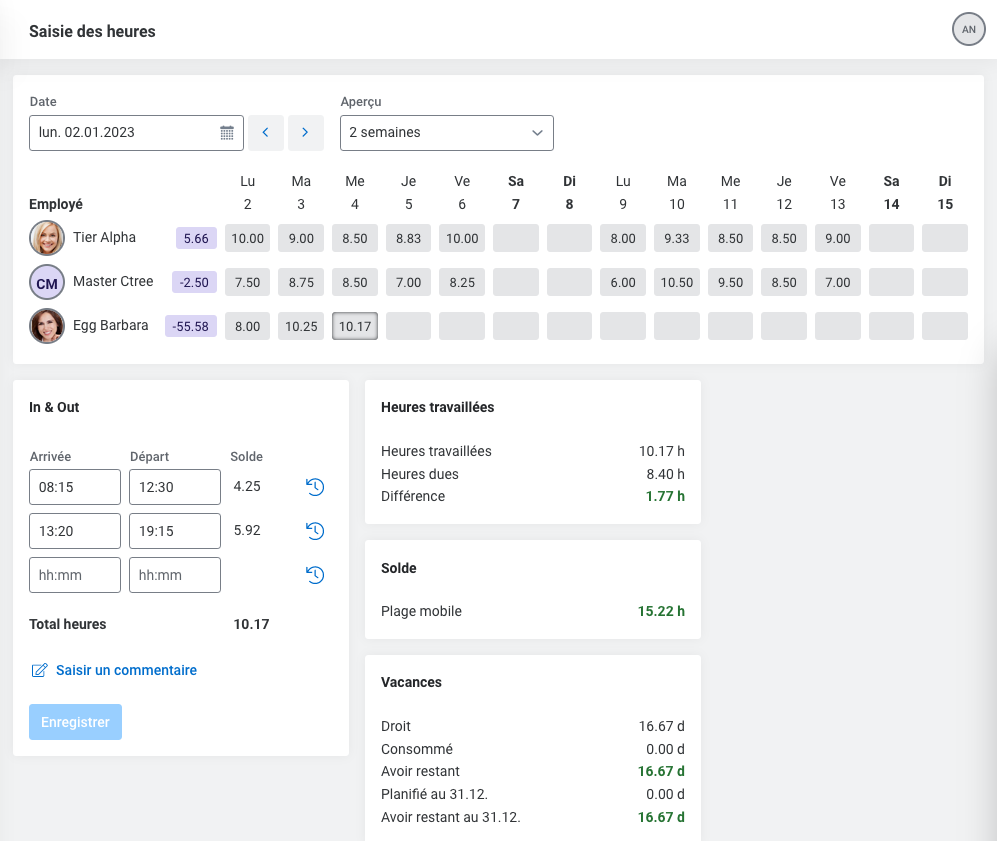Click Egg Barbara's -55.58 balance badge
Screen dimensions: 997x841
(x=190, y=326)
